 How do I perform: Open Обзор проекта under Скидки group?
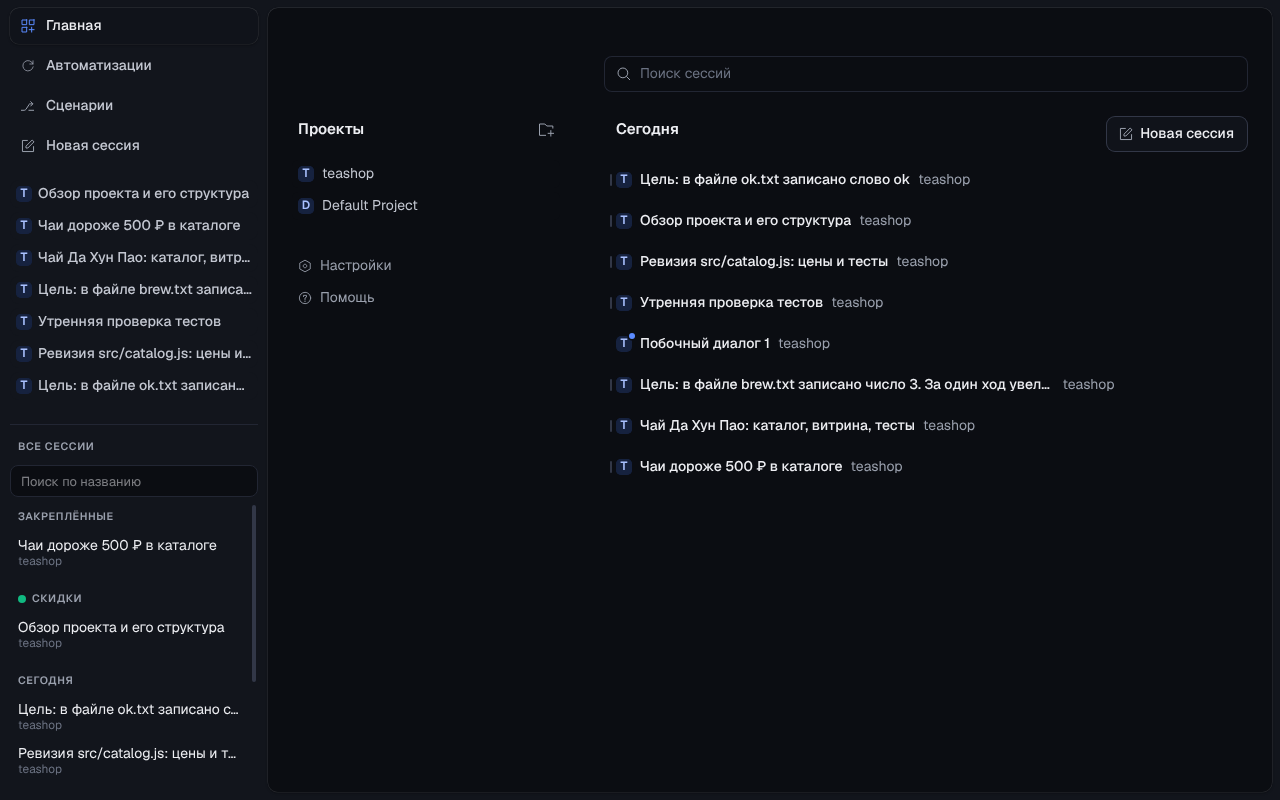pos(130,634)
